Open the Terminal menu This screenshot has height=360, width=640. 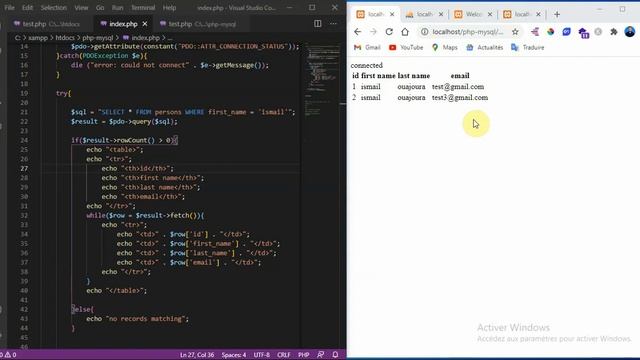pyautogui.click(x=143, y=8)
